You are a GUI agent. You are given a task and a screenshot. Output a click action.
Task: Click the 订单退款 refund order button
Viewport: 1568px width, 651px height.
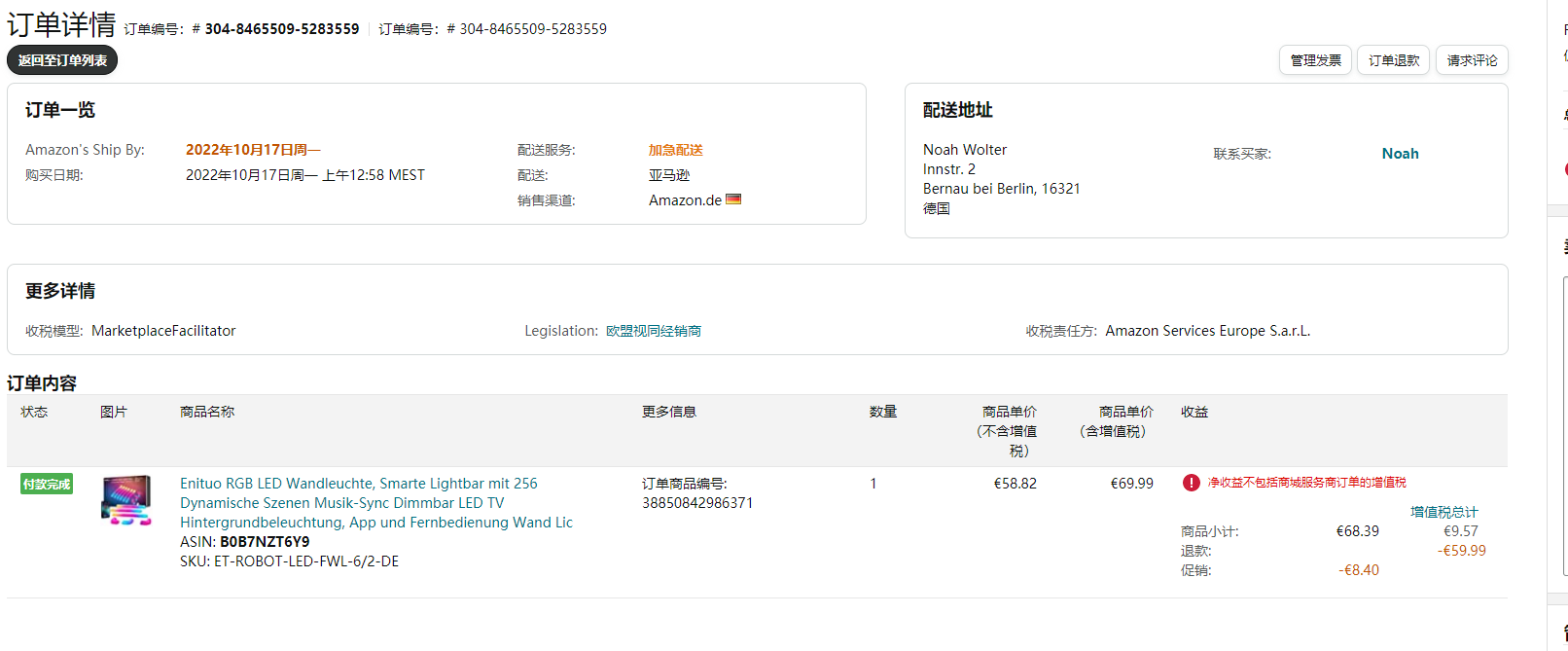[1393, 60]
